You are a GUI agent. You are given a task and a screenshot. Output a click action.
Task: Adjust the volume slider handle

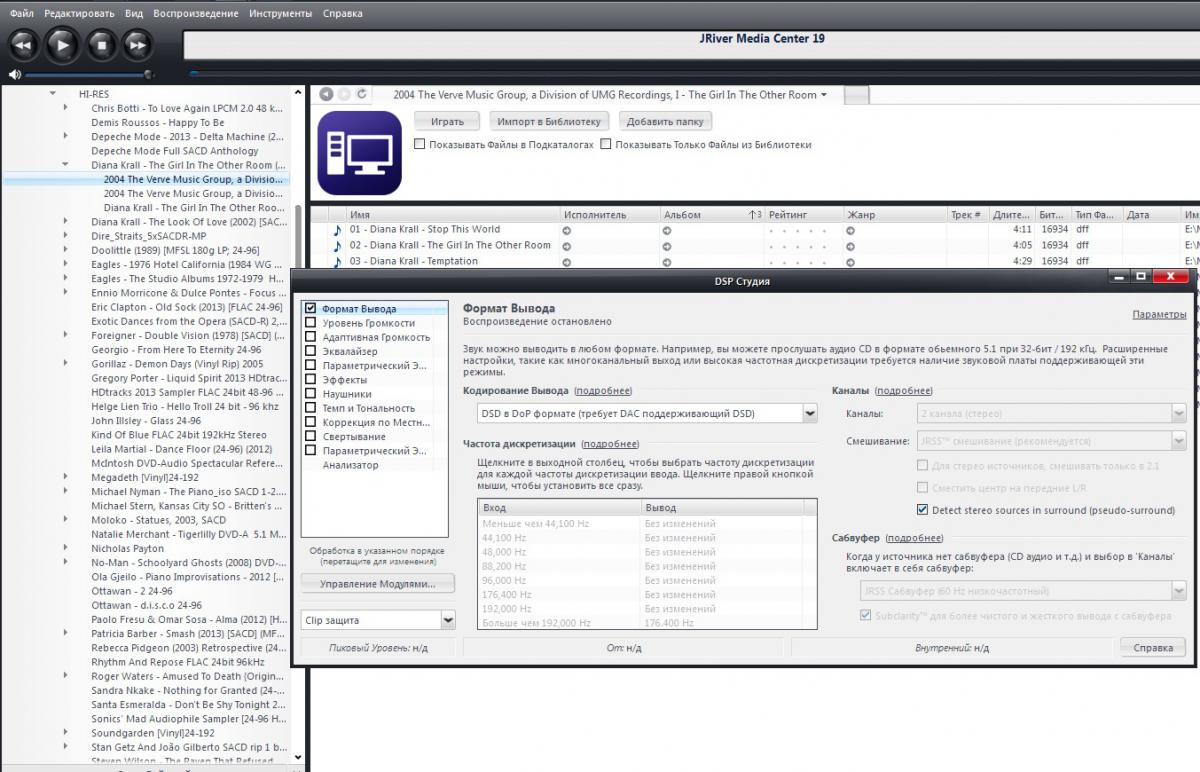149,74
